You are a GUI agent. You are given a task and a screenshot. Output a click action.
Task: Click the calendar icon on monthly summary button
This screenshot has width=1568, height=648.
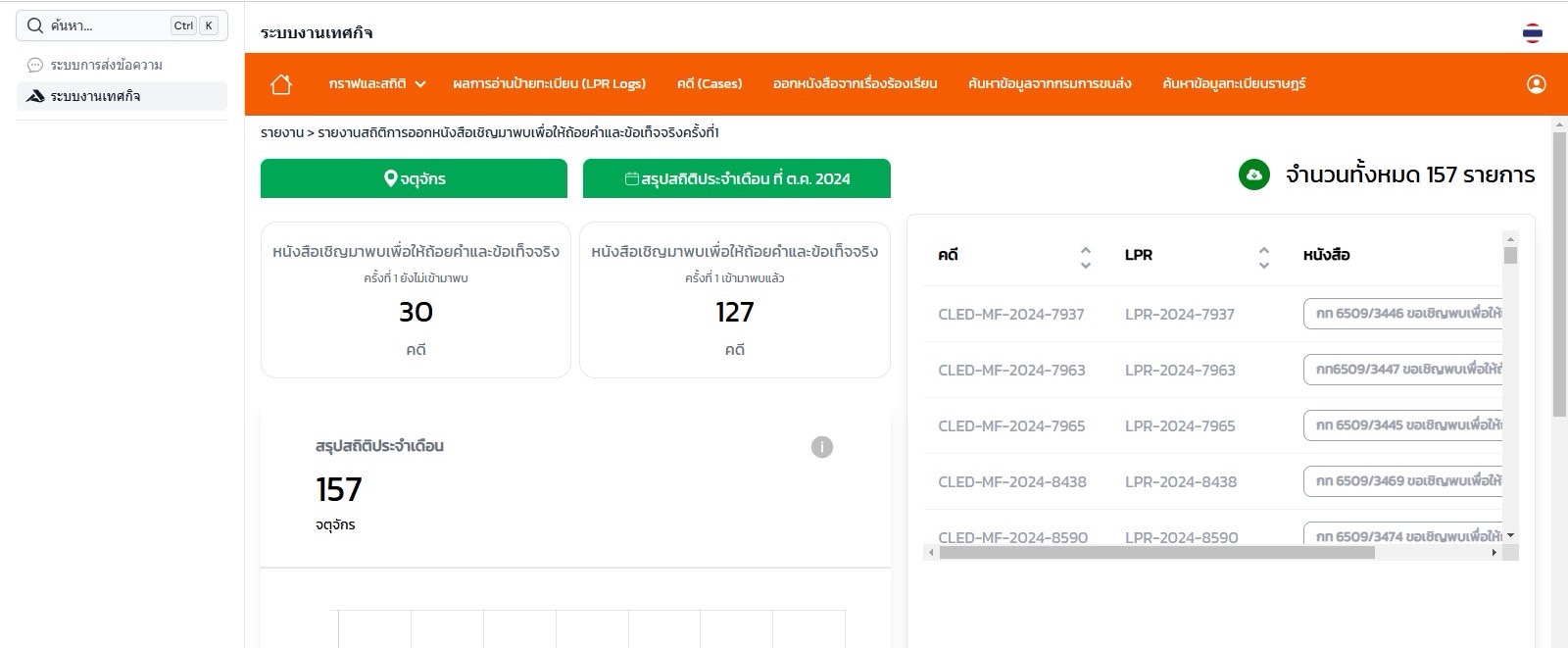pos(632,178)
